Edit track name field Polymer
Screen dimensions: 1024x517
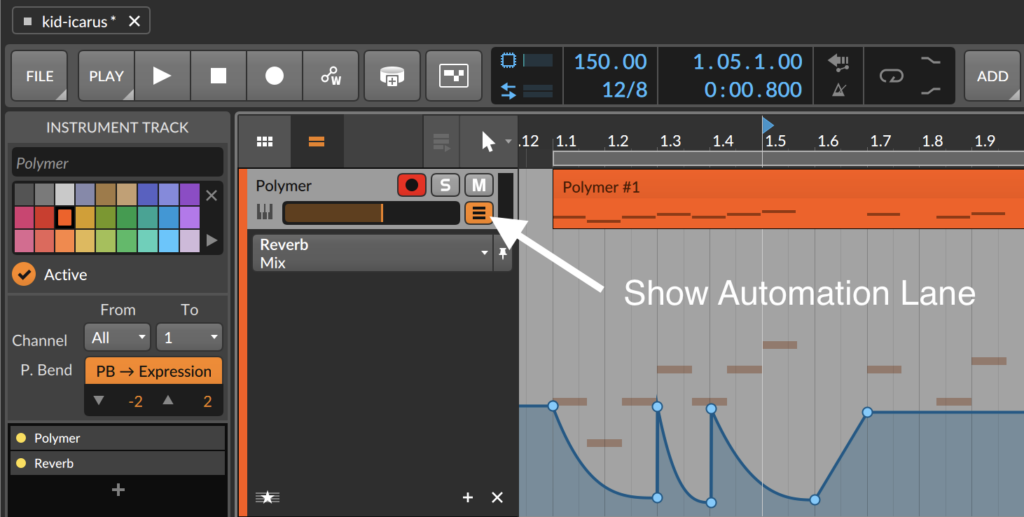pos(118,163)
